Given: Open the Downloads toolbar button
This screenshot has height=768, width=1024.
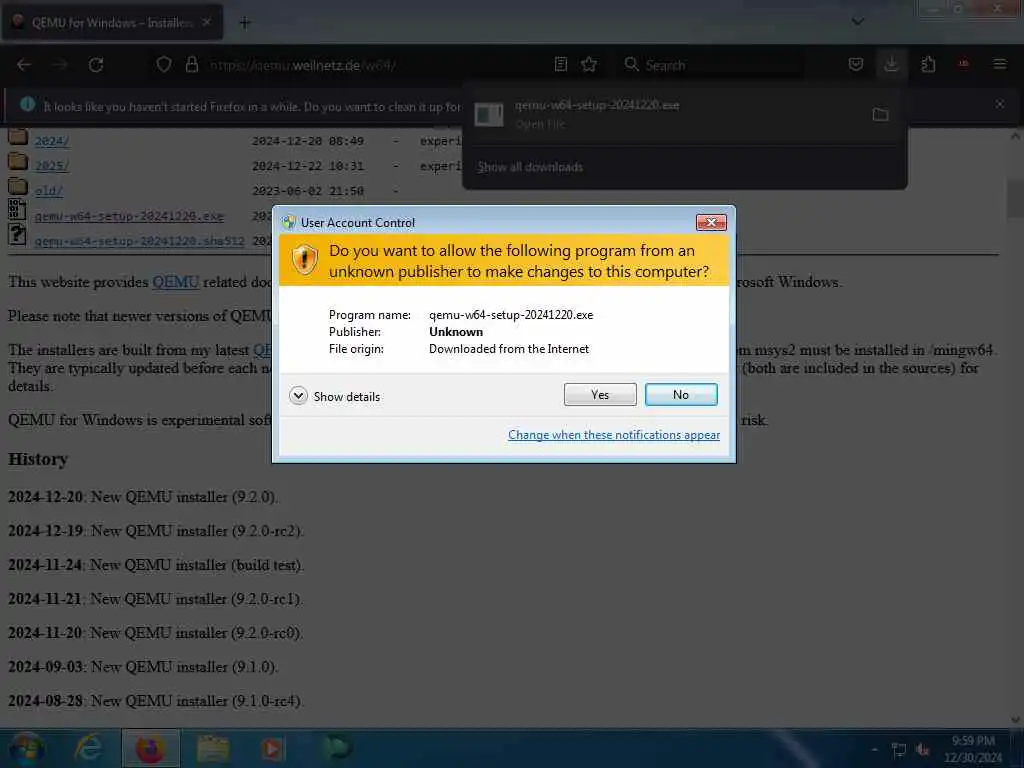Looking at the screenshot, I should pyautogui.click(x=891, y=64).
